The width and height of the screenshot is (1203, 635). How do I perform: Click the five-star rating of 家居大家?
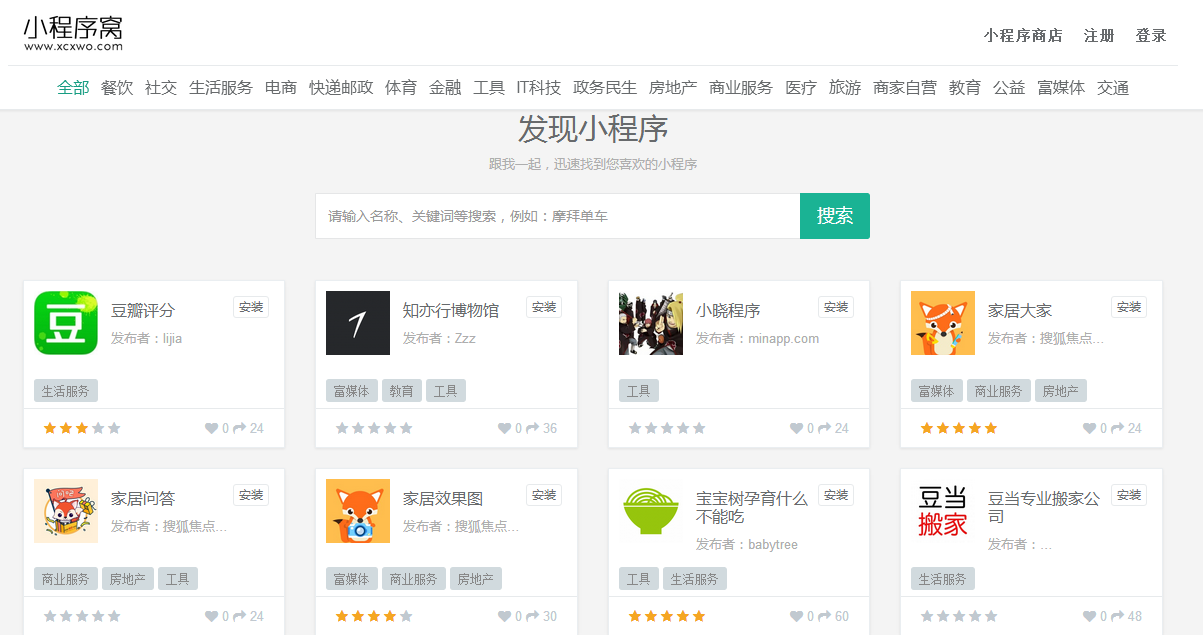[959, 428]
